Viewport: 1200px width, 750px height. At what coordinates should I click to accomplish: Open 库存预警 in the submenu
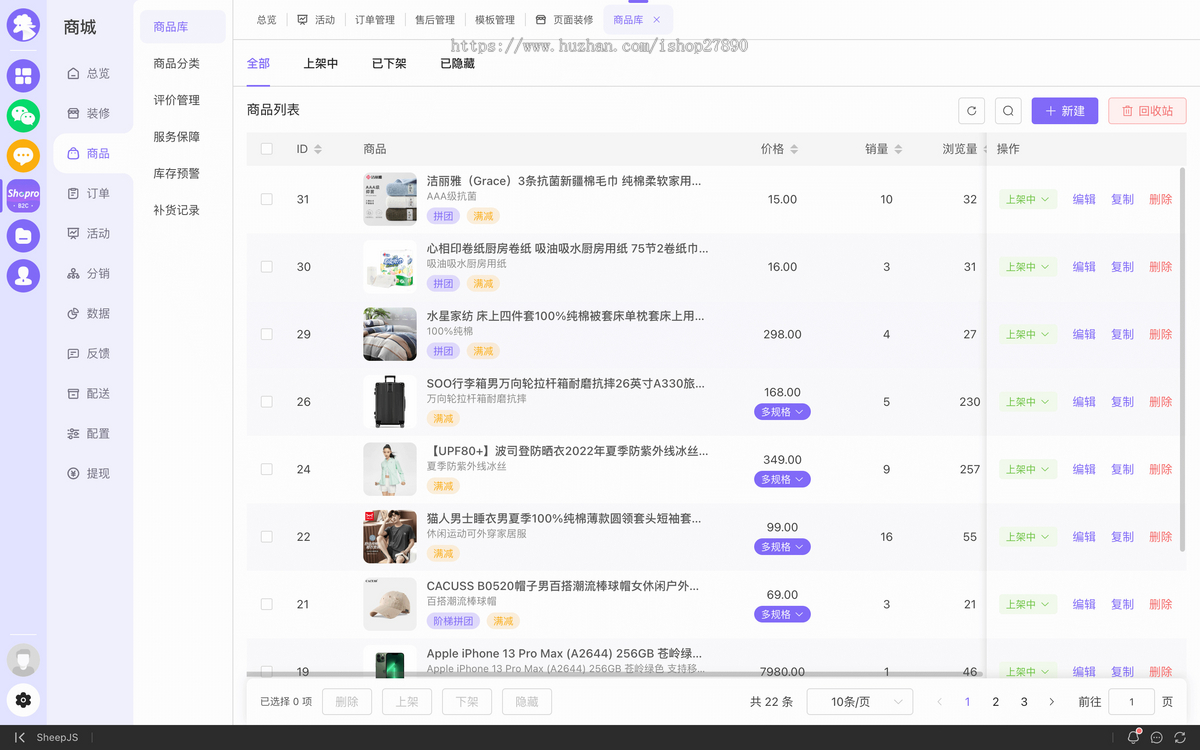[177, 174]
